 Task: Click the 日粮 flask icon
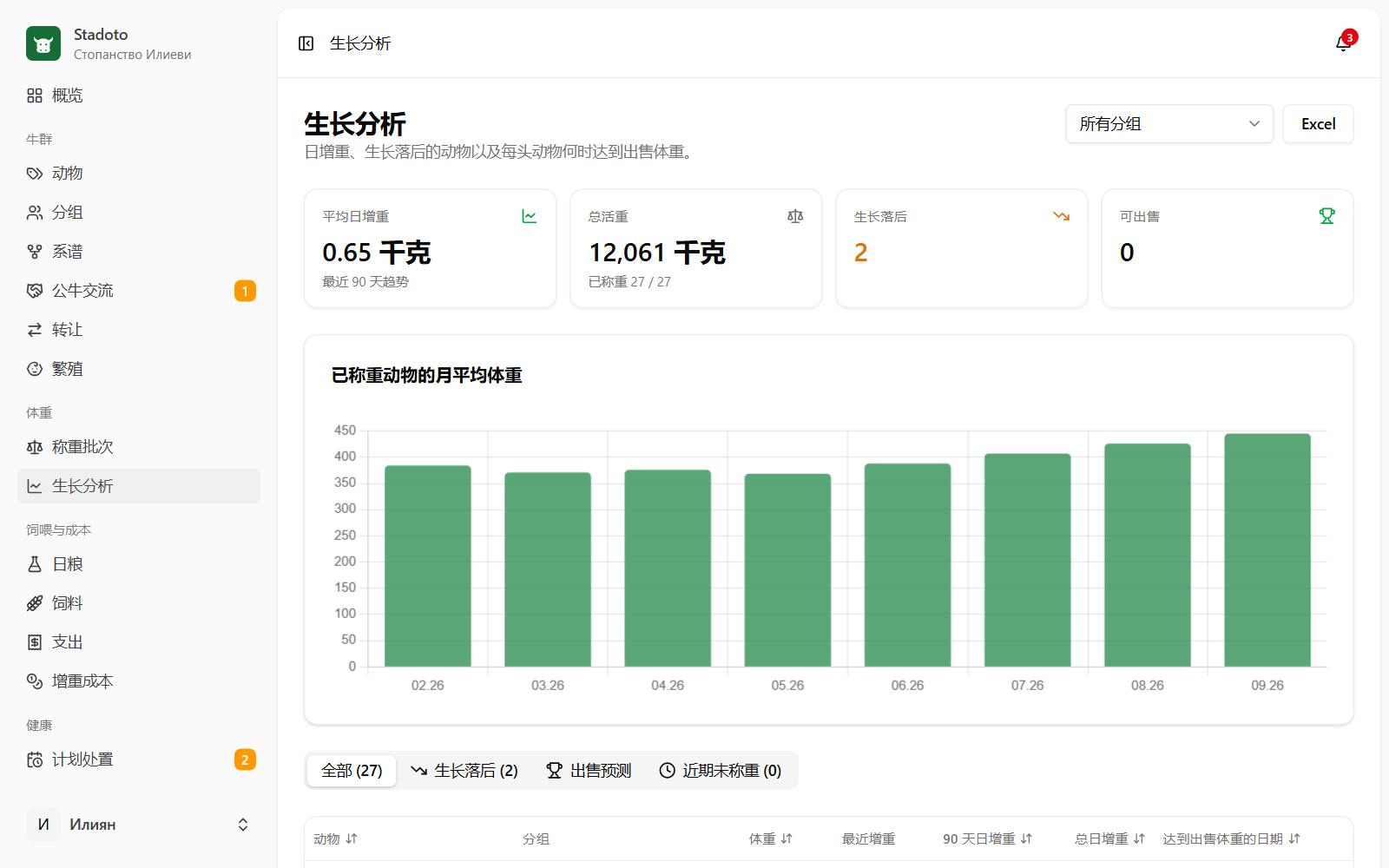[x=35, y=564]
